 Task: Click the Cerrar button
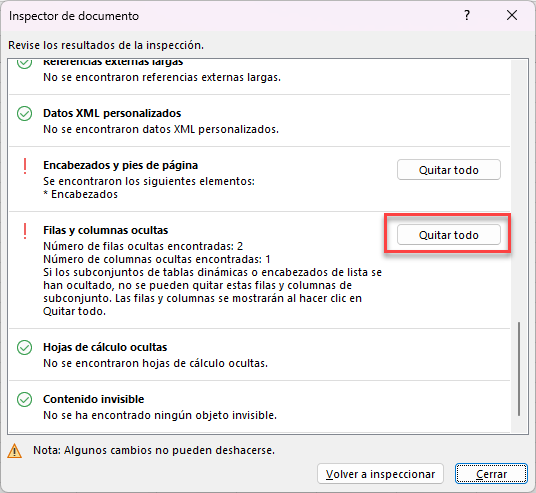pos(491,474)
